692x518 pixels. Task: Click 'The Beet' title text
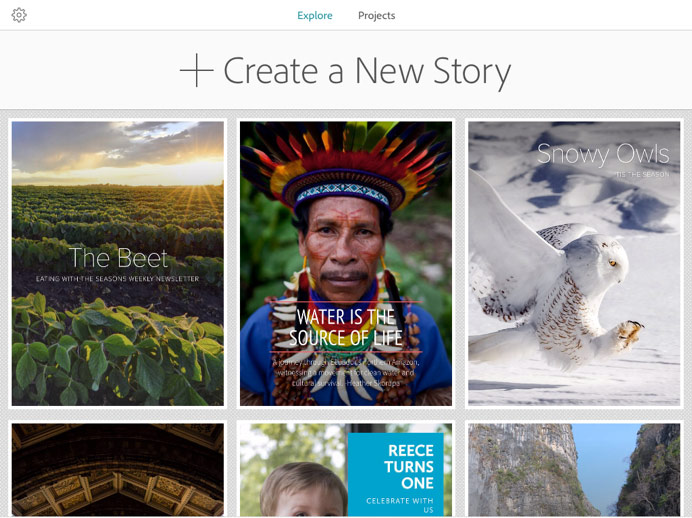pyautogui.click(x=118, y=258)
